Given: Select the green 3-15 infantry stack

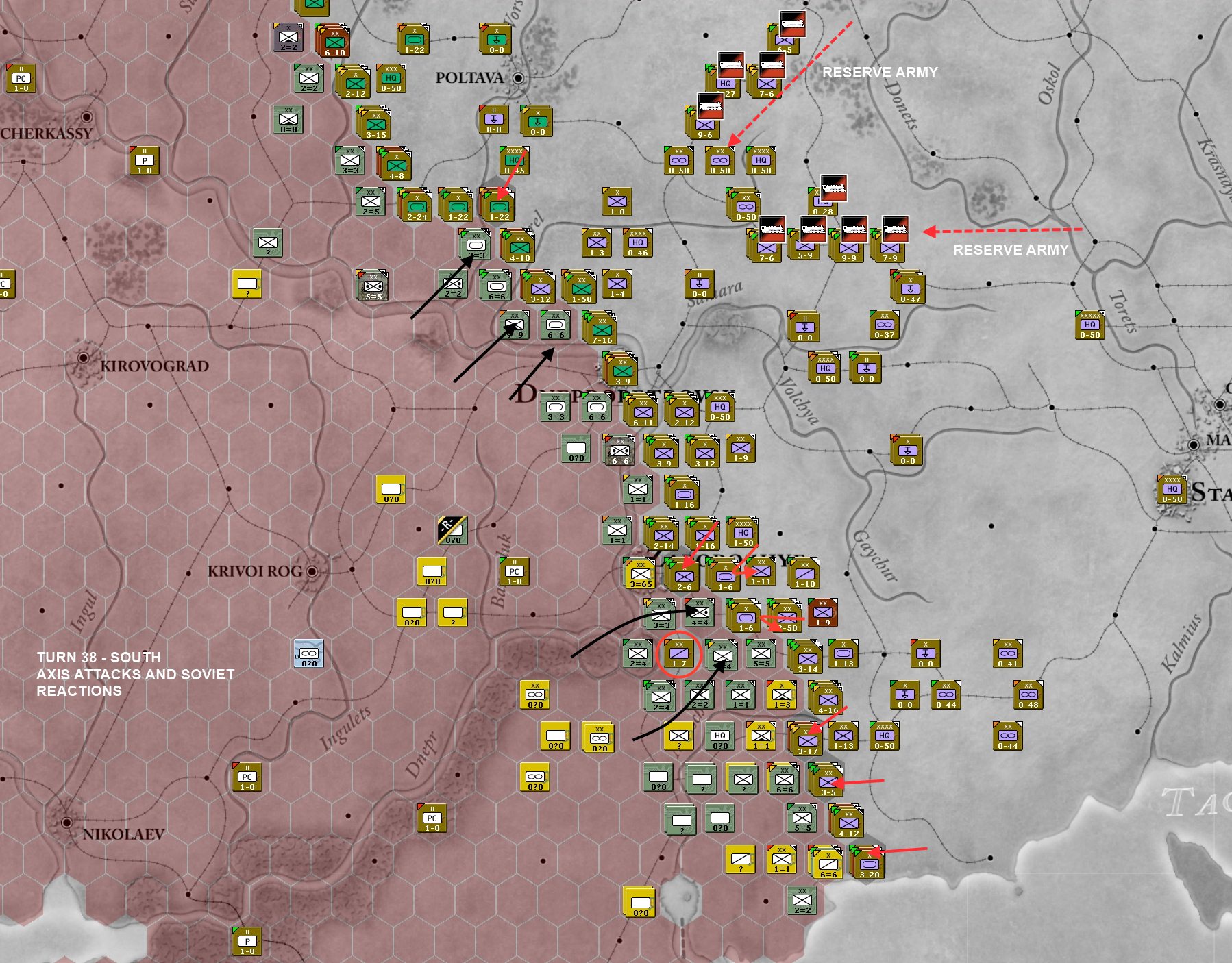Looking at the screenshot, I should [375, 123].
